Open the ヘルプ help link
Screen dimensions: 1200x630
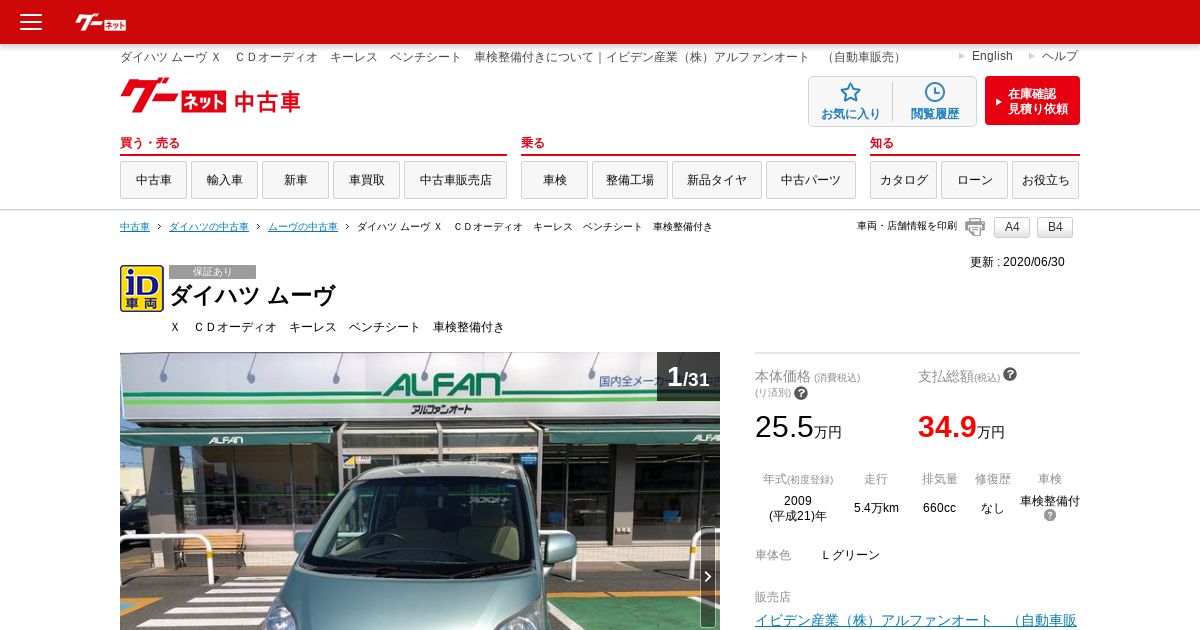pyautogui.click(x=1060, y=56)
